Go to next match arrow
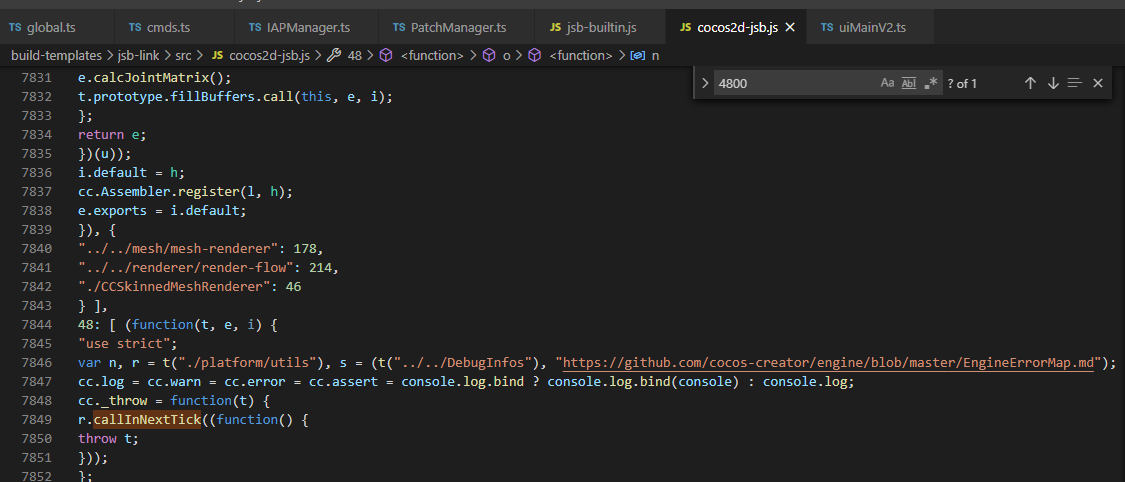 coord(1053,84)
